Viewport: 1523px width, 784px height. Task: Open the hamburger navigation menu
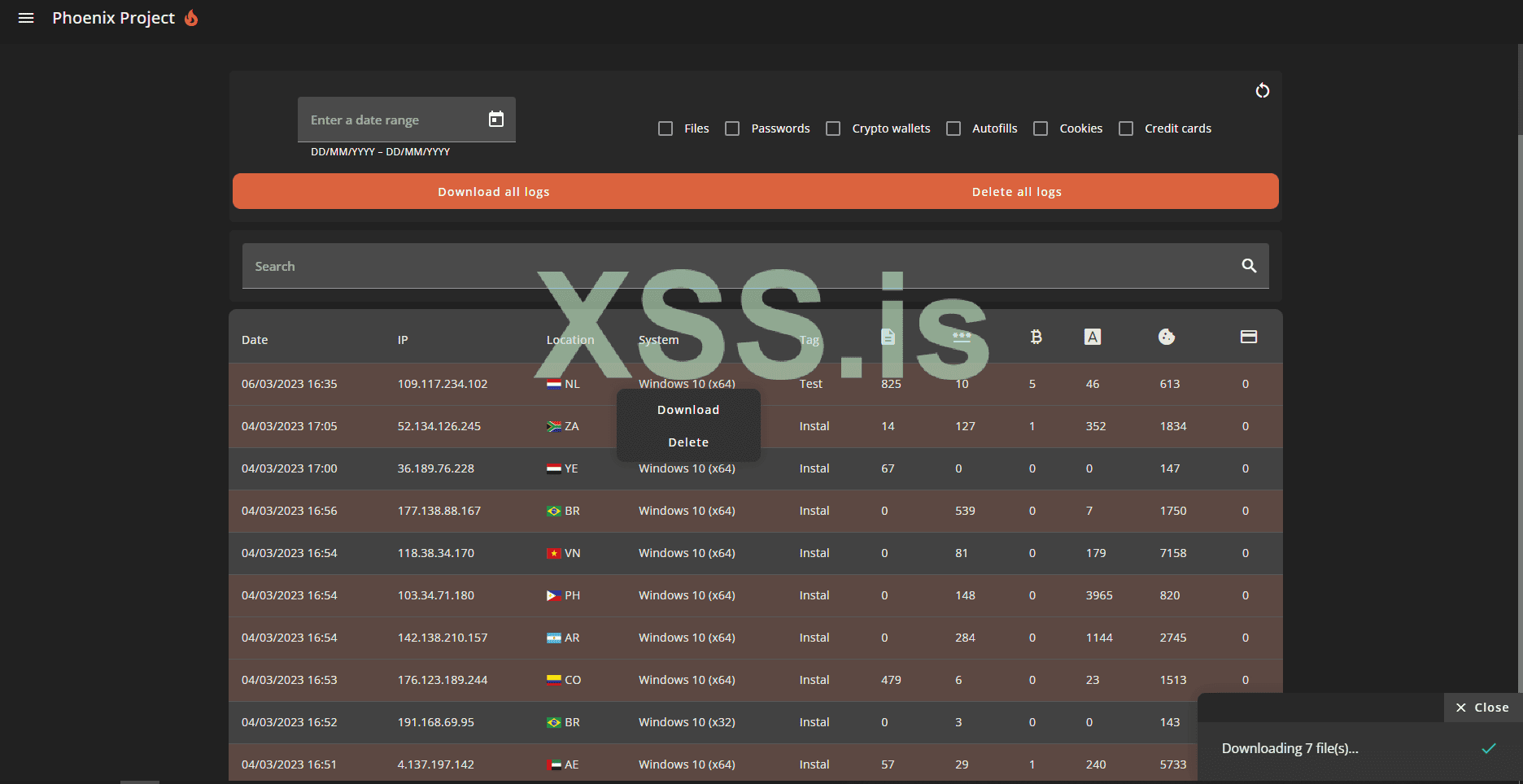pos(26,18)
